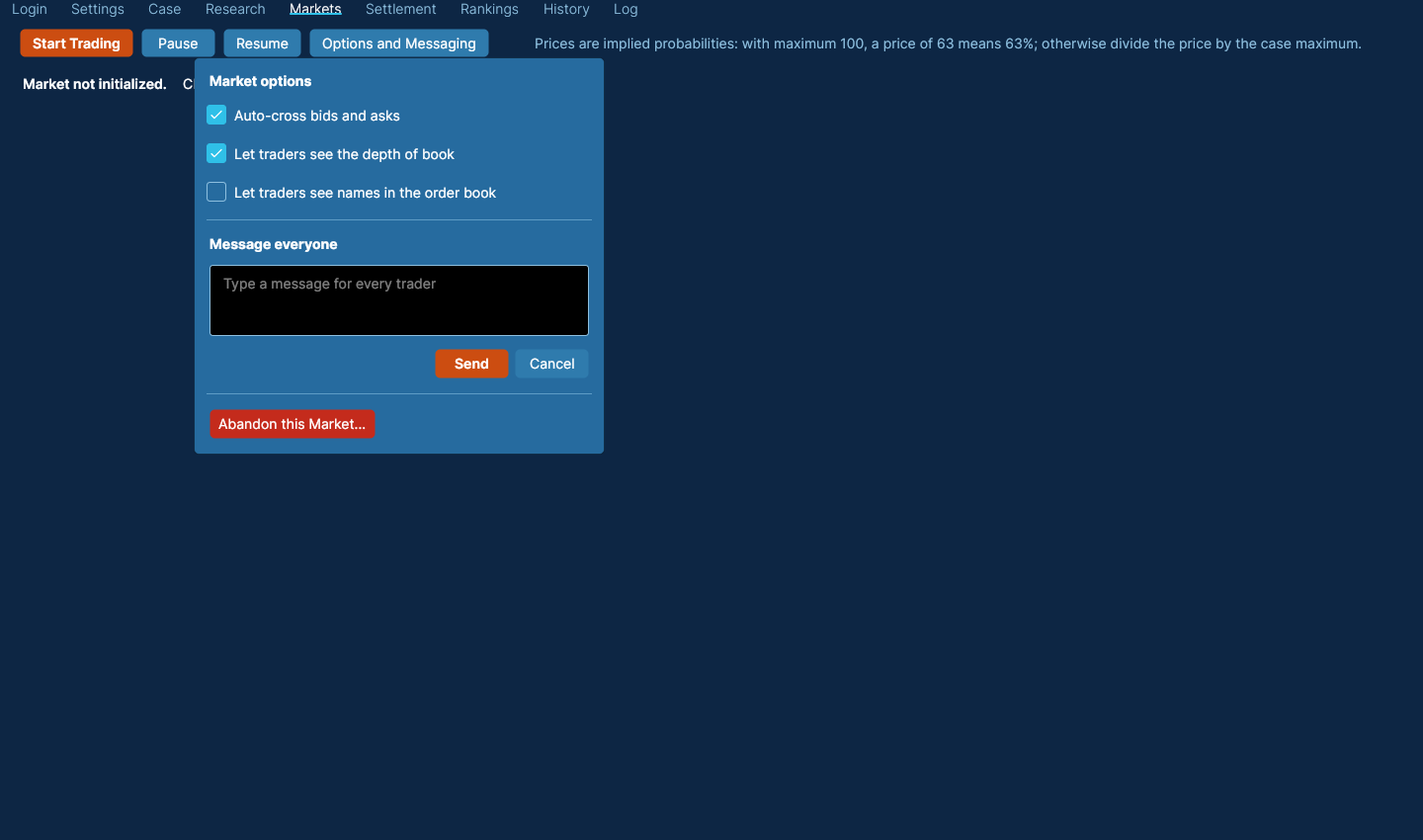The width and height of the screenshot is (1423, 840).
Task: Show the Log page
Action: tap(626, 9)
